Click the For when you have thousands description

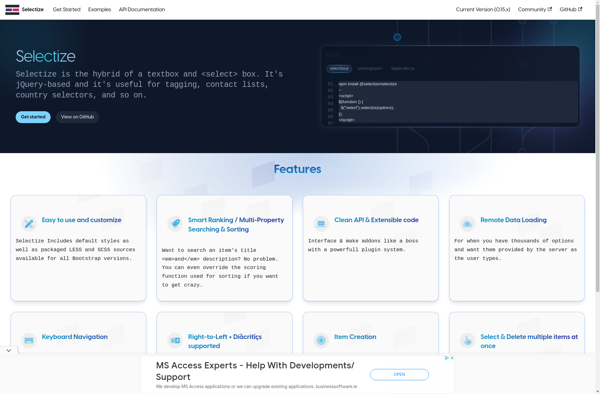pos(515,249)
